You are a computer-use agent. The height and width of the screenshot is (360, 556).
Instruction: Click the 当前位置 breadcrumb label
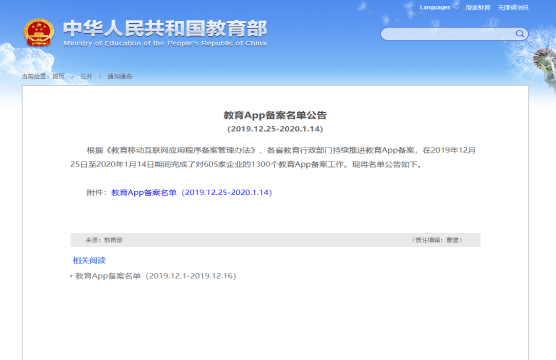(x=34, y=76)
